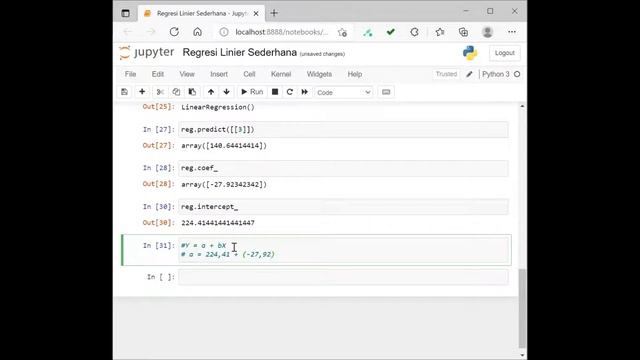Click the Python logo icon
Image resolution: width=640 pixels, height=360 pixels.
click(470, 53)
